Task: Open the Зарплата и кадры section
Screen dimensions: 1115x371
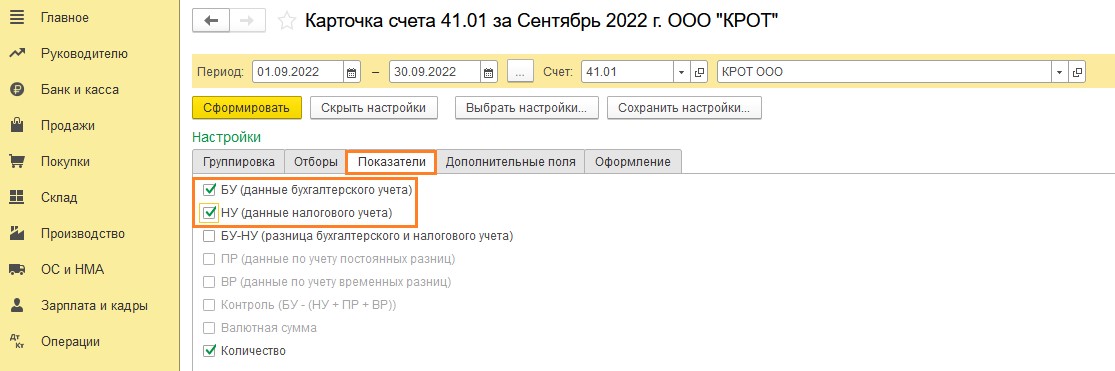Action: click(94, 306)
